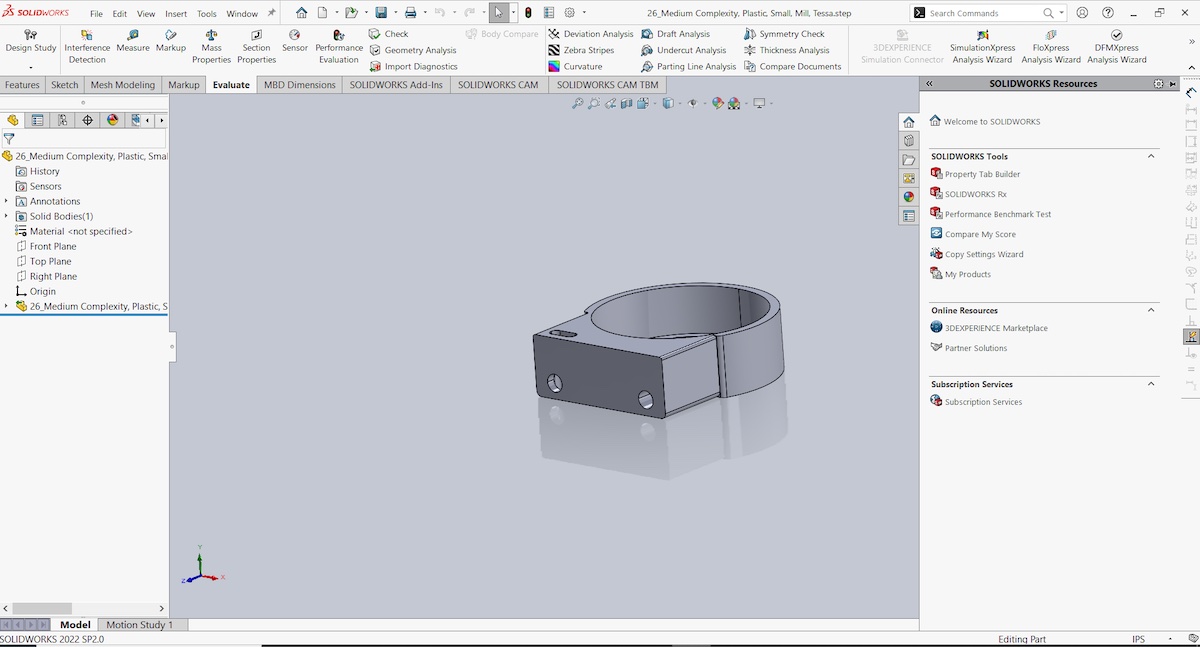1200x647 pixels.
Task: Switch to the DisplayManager tab icon
Action: click(112, 120)
